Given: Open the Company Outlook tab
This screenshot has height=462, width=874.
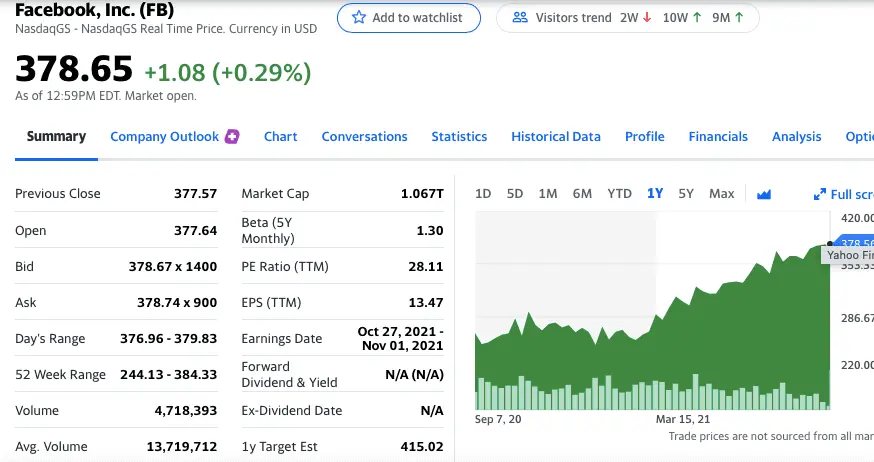Looking at the screenshot, I should [x=164, y=137].
